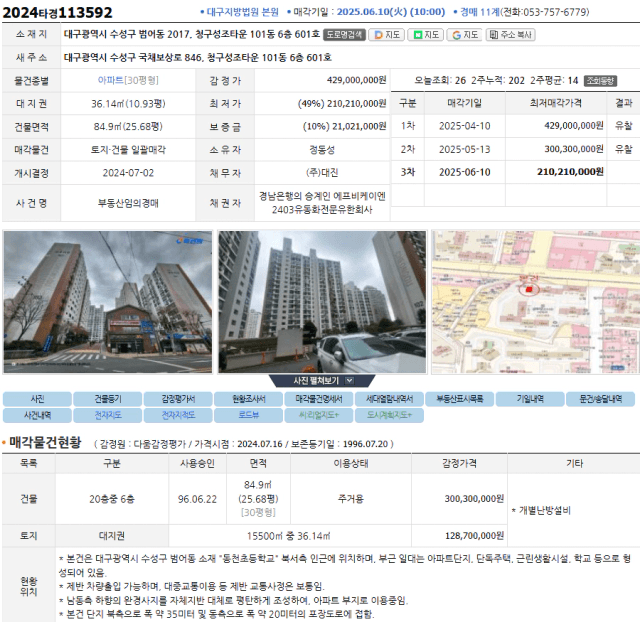Open the 전자지도 link
This screenshot has height=622, width=640.
click(x=108, y=415)
